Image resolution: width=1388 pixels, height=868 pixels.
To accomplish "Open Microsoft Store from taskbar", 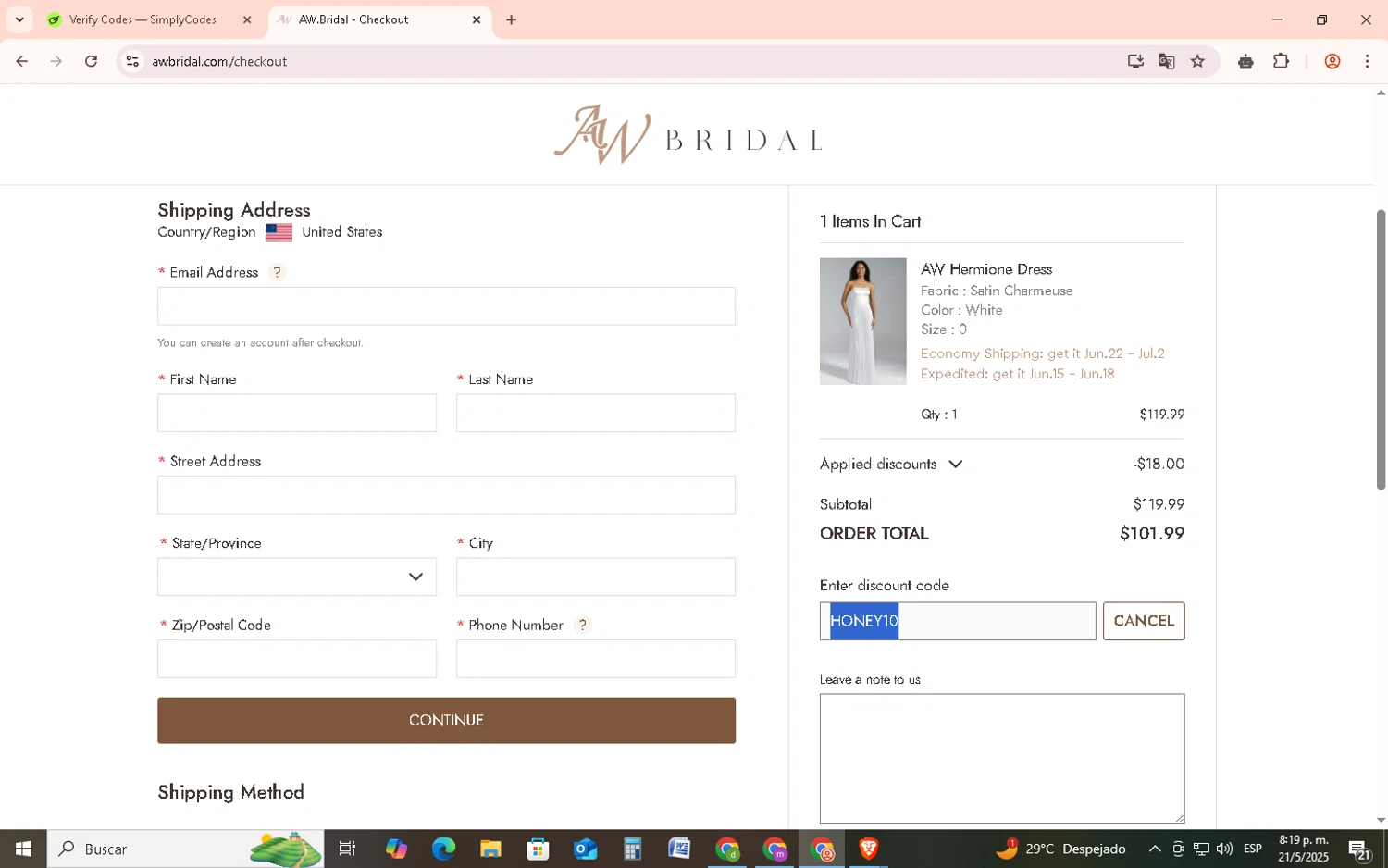I will tap(538, 849).
